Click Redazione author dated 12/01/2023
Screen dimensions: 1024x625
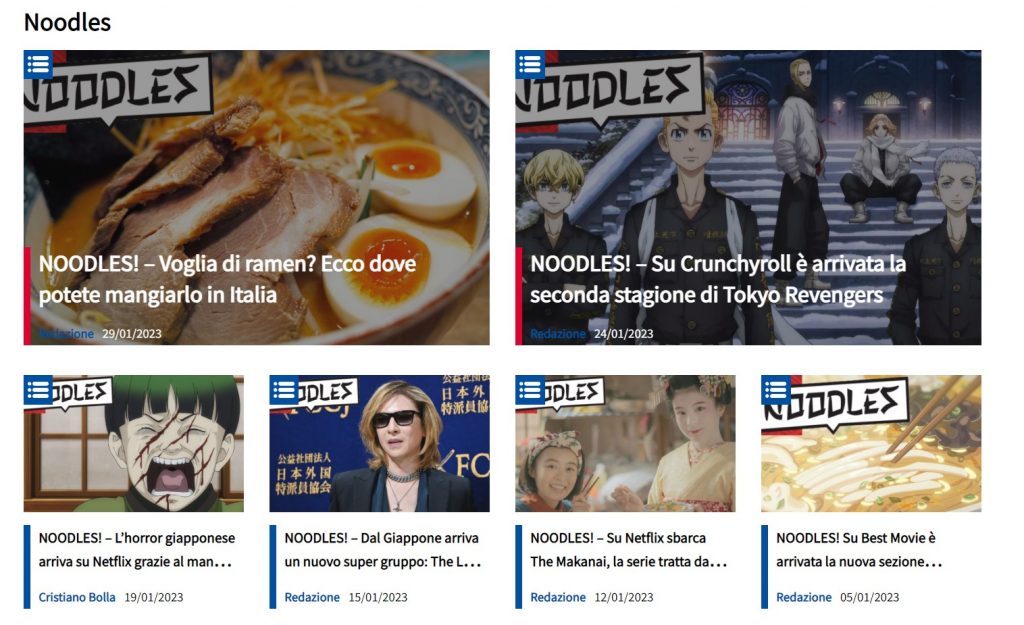tap(558, 597)
